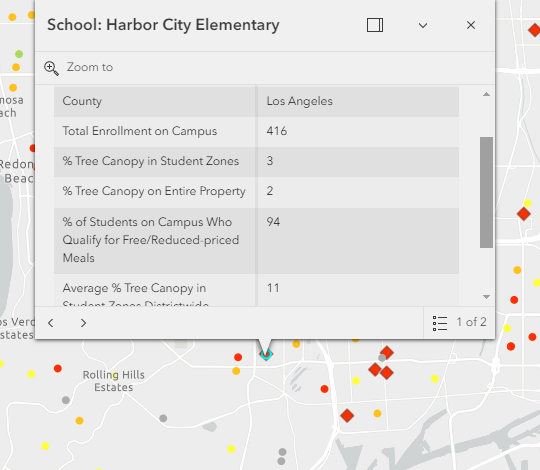540x470 pixels.
Task: Collapse the popup using the chevron
Action: click(423, 25)
